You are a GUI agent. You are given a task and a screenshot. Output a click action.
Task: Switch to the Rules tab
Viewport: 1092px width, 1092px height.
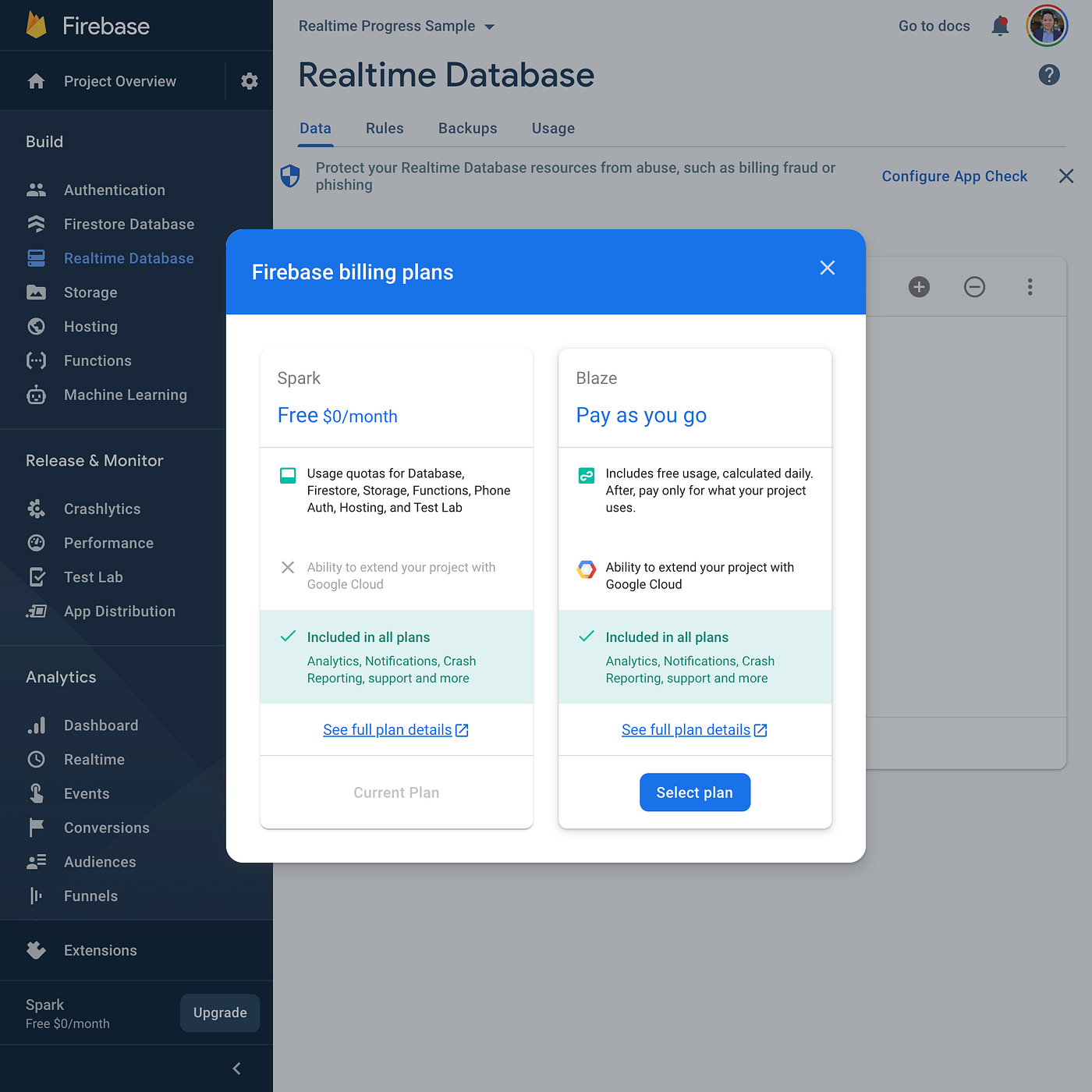point(384,128)
